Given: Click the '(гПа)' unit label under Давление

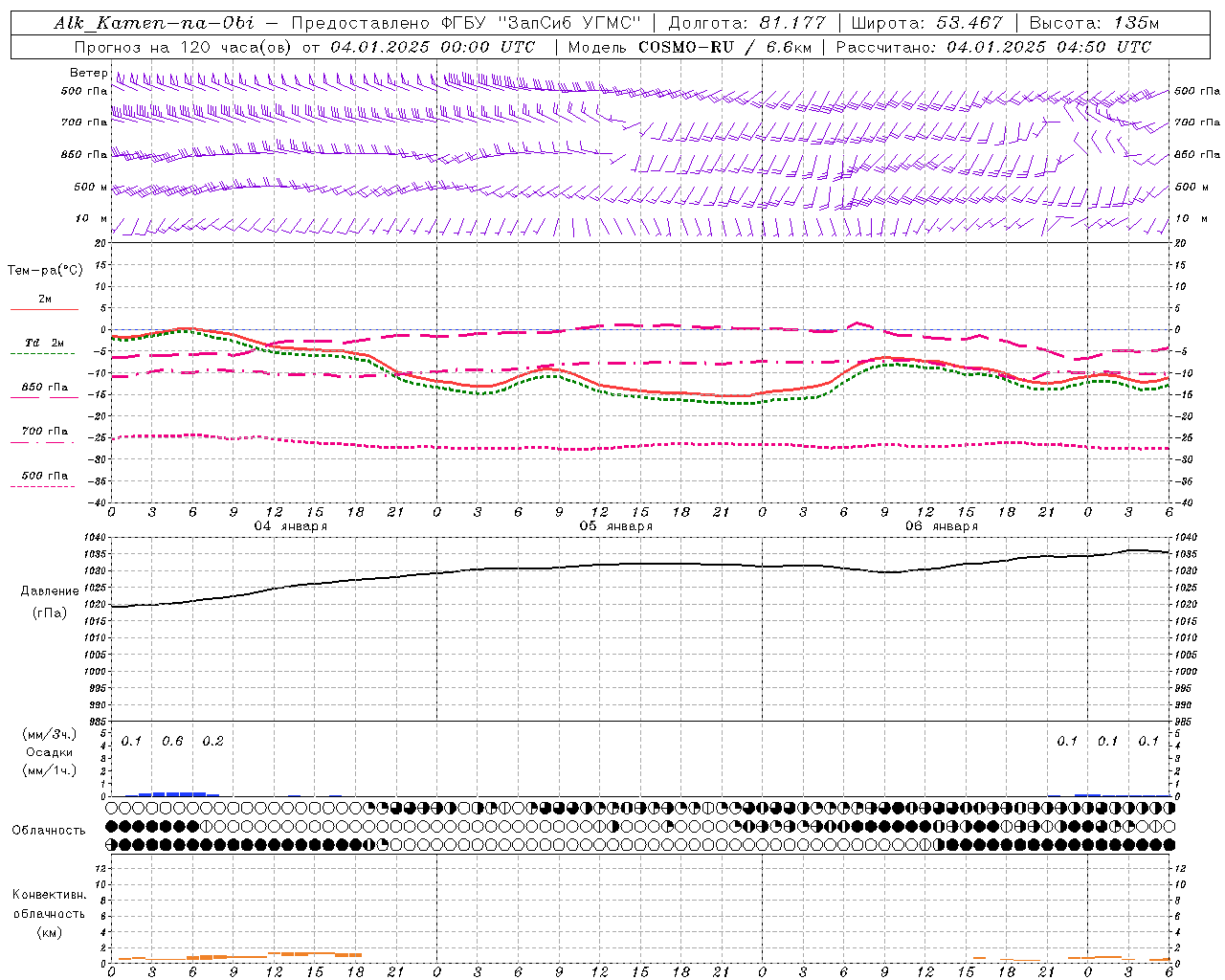Looking at the screenshot, I should pos(50,613).
